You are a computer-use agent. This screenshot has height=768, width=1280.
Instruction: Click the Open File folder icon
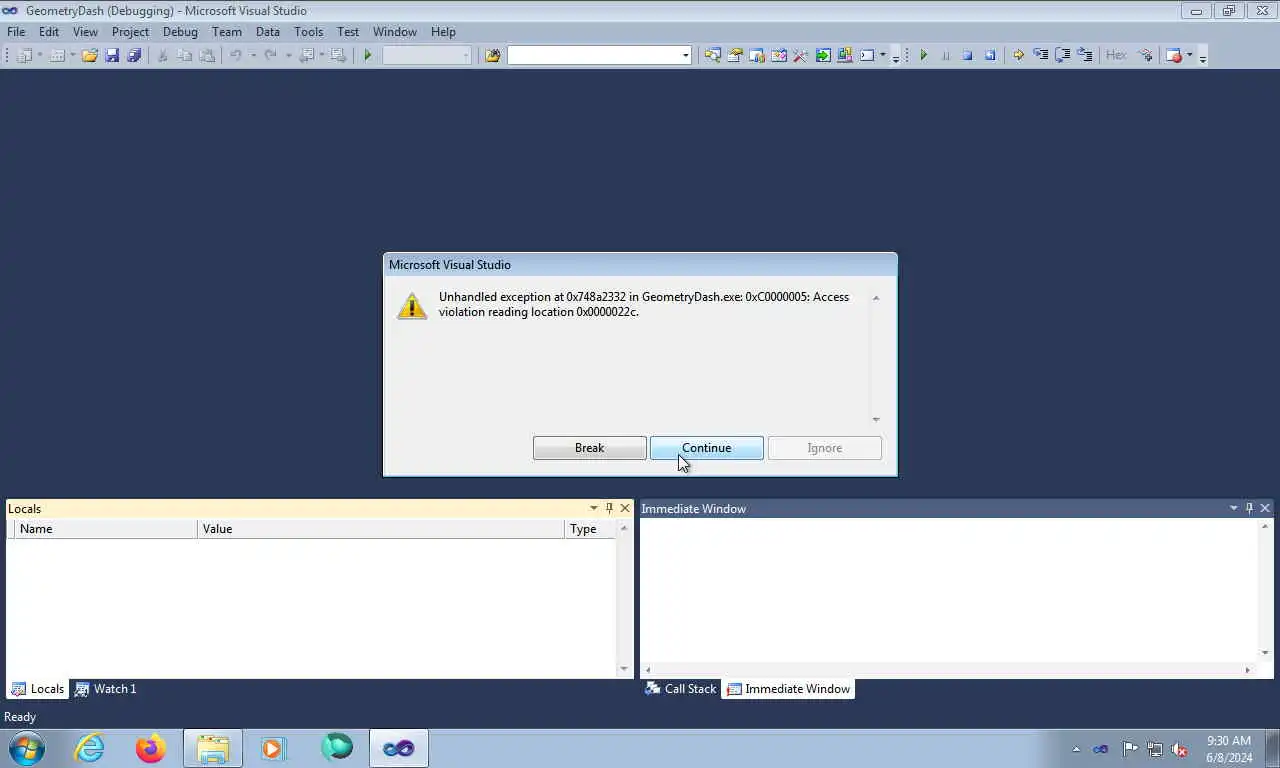point(90,55)
